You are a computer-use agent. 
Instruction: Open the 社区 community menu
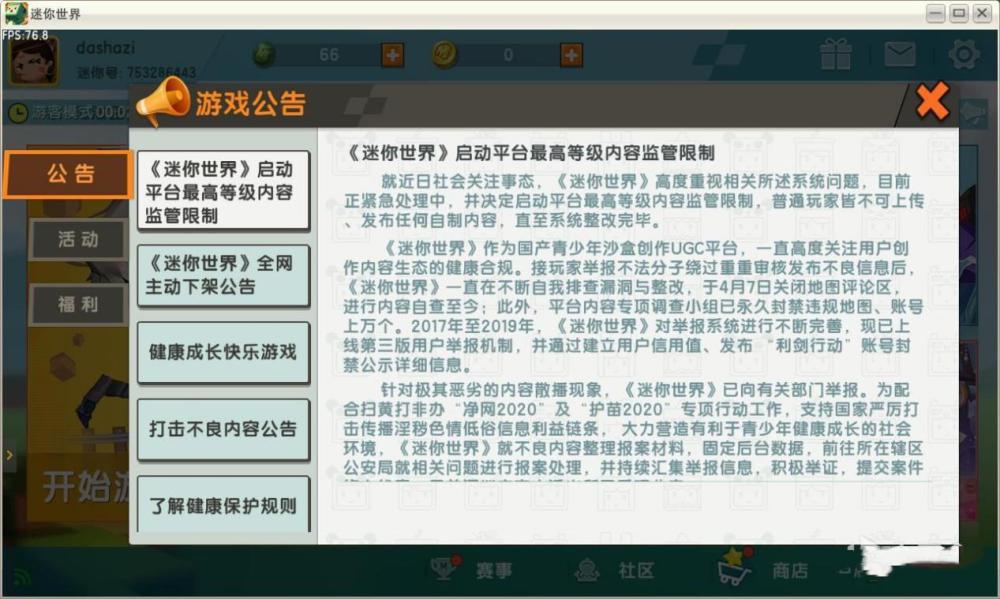point(614,570)
